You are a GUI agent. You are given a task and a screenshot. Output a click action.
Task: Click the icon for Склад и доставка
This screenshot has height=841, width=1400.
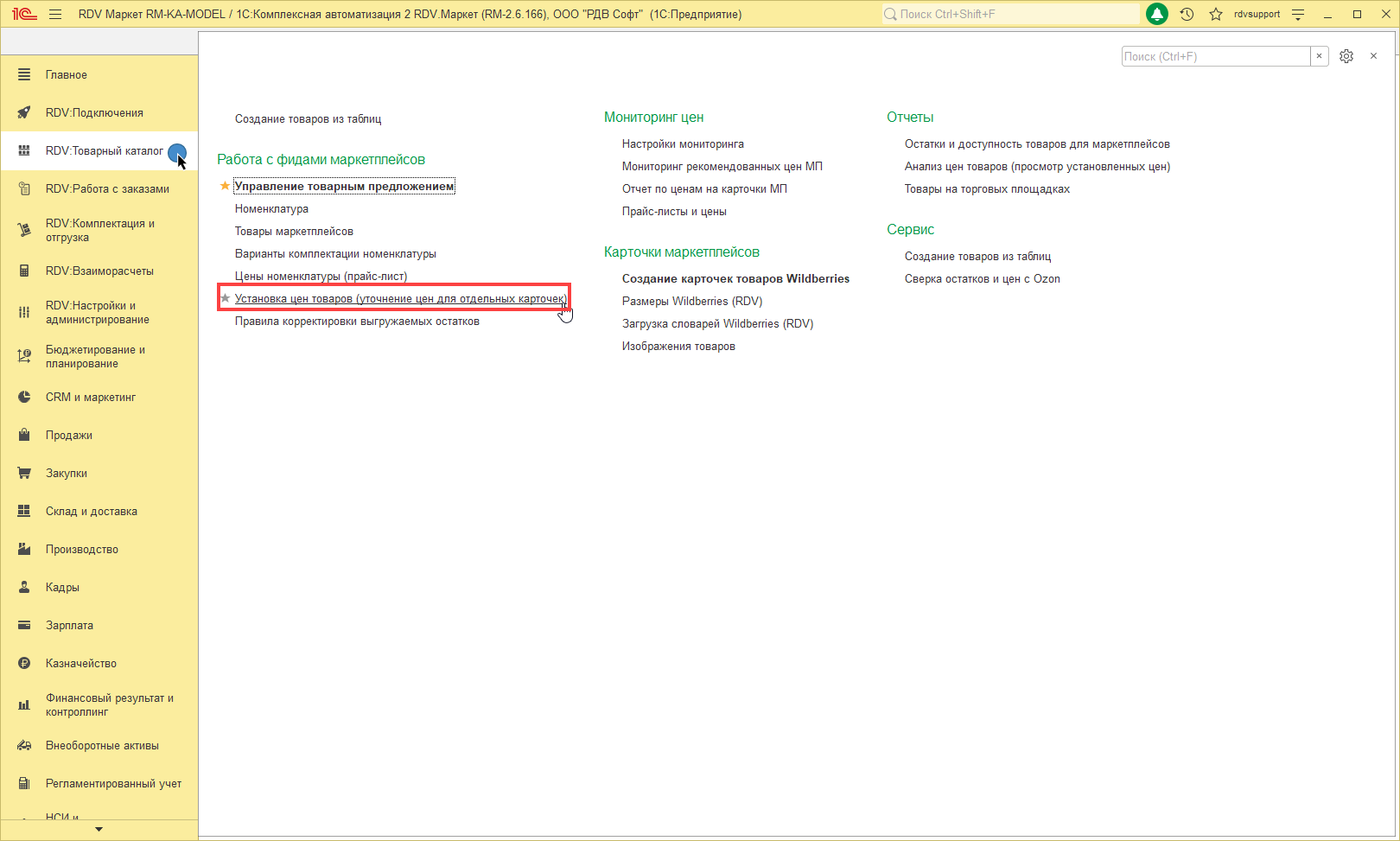pos(24,511)
